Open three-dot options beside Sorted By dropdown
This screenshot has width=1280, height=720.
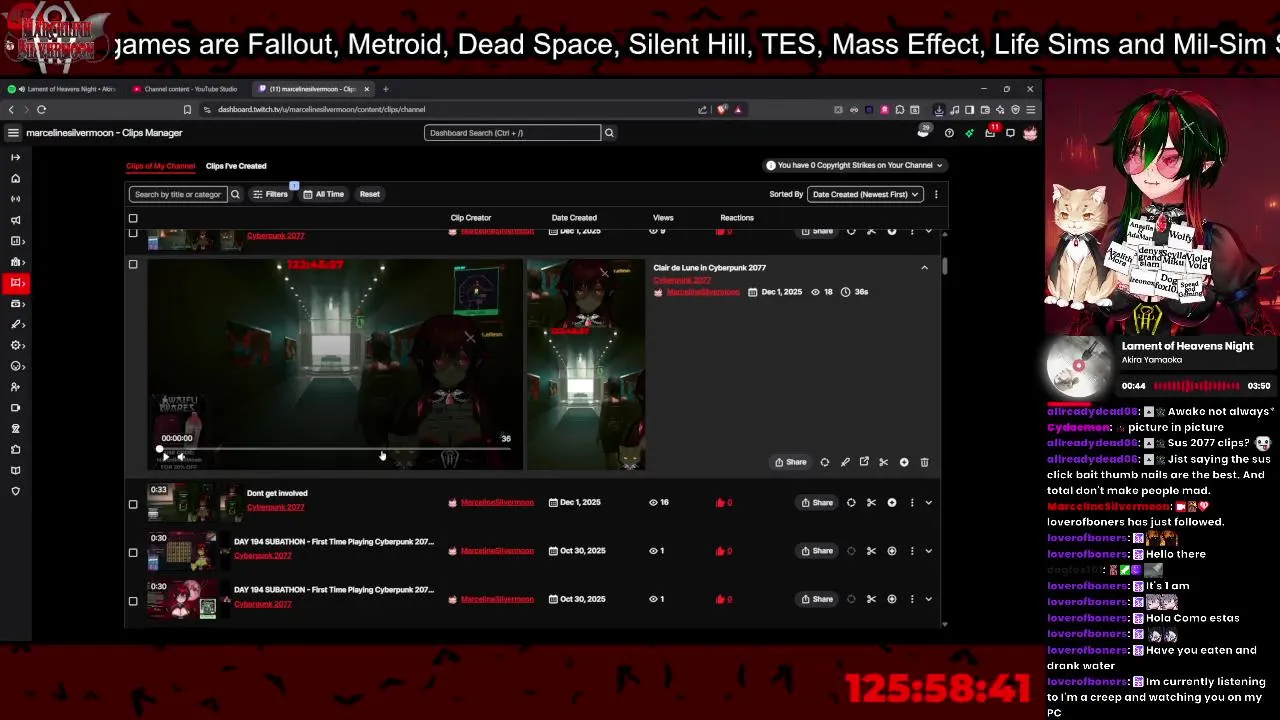pyautogui.click(x=936, y=194)
